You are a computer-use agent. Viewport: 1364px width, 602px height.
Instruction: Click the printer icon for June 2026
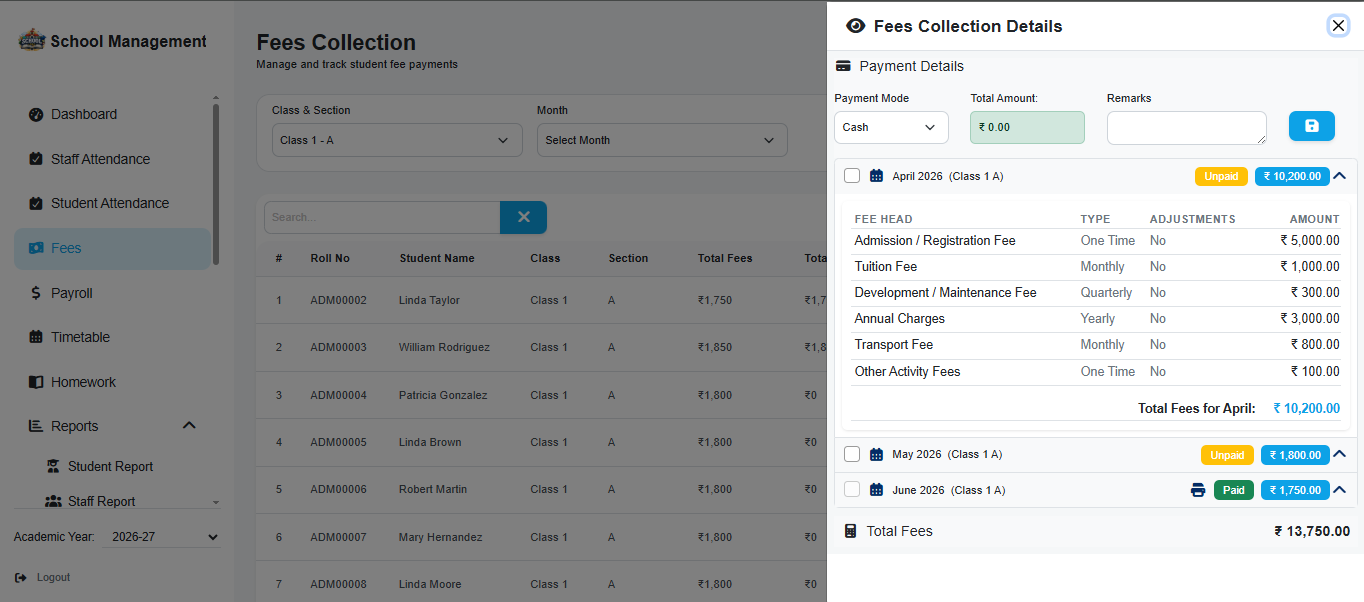[x=1197, y=490]
